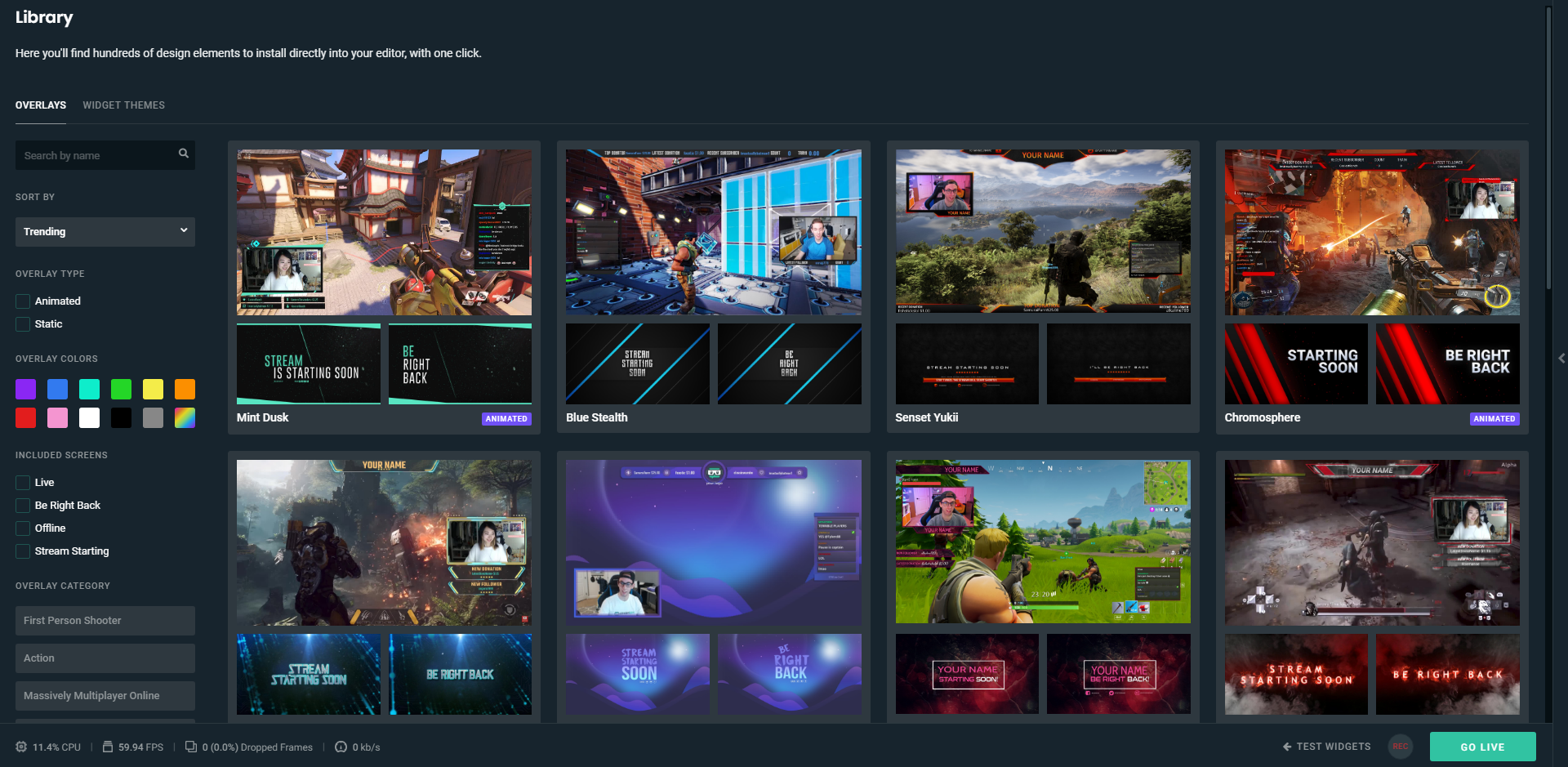Screen dimensions: 1568x767
Task: Click the Go Live button
Action: coord(1482,747)
